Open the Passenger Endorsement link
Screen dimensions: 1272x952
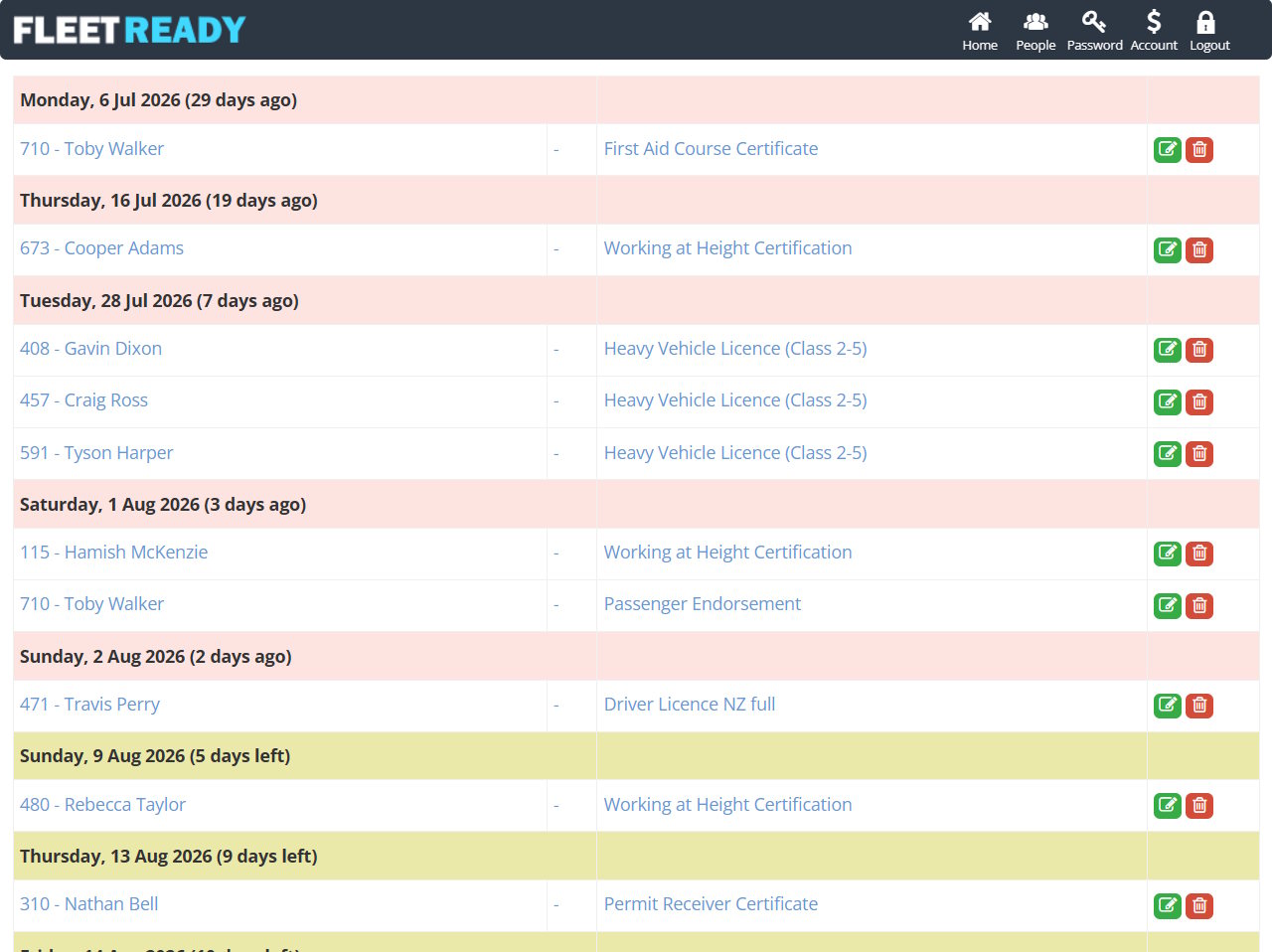702,604
